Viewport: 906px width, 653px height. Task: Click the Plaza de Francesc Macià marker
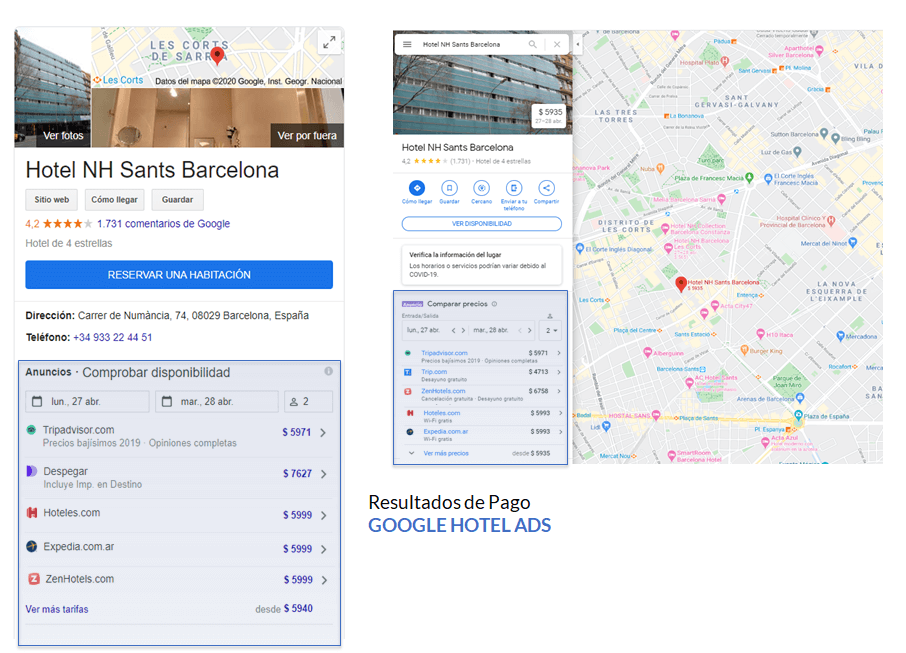(749, 177)
